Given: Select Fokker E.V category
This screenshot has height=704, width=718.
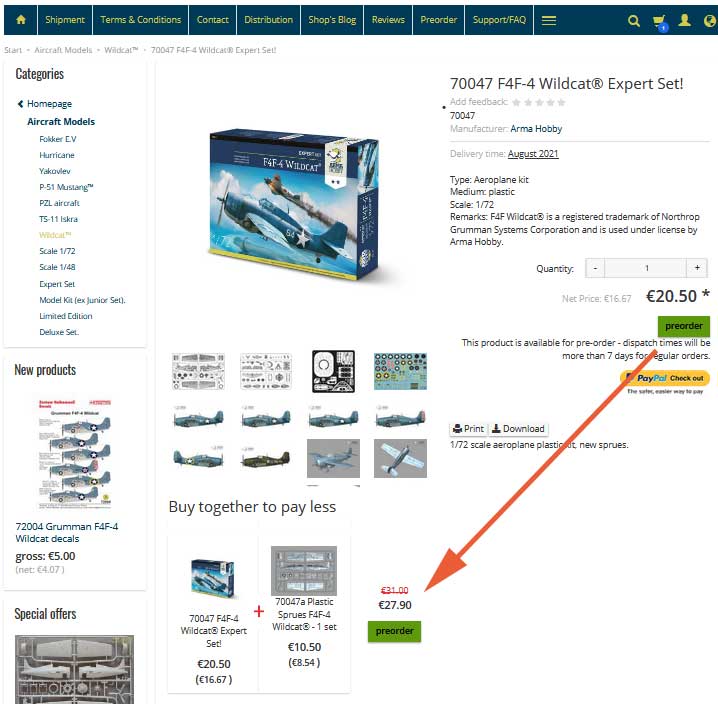Looking at the screenshot, I should pos(58,139).
